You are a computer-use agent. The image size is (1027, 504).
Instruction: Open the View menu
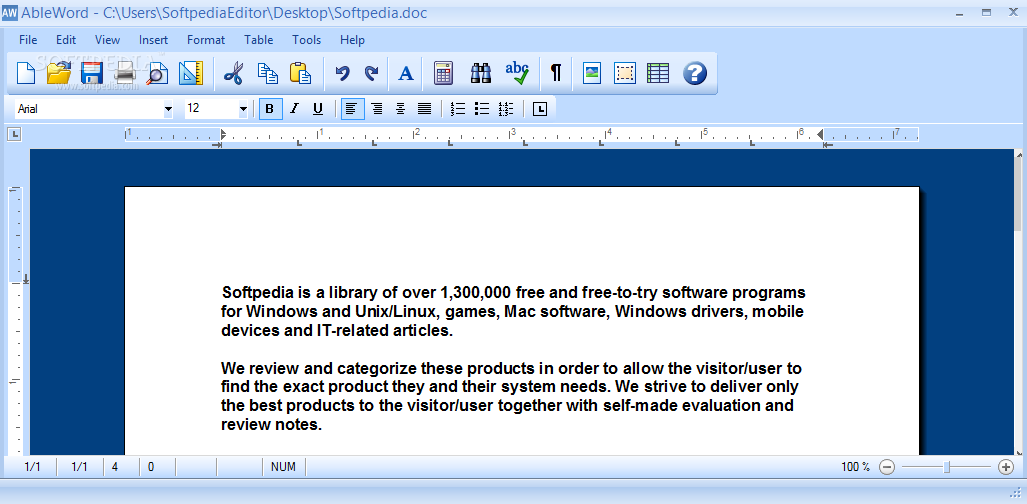[107, 40]
